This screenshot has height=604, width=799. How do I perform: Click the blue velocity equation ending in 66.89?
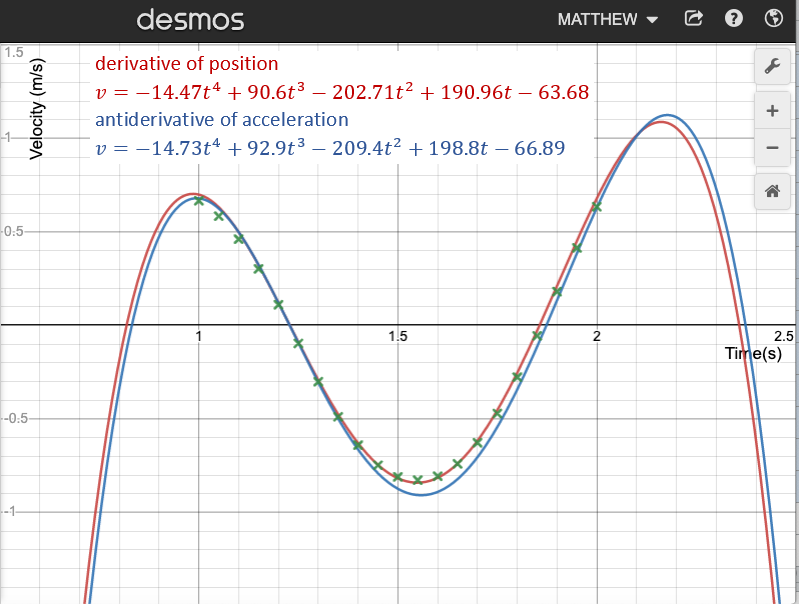click(x=330, y=148)
